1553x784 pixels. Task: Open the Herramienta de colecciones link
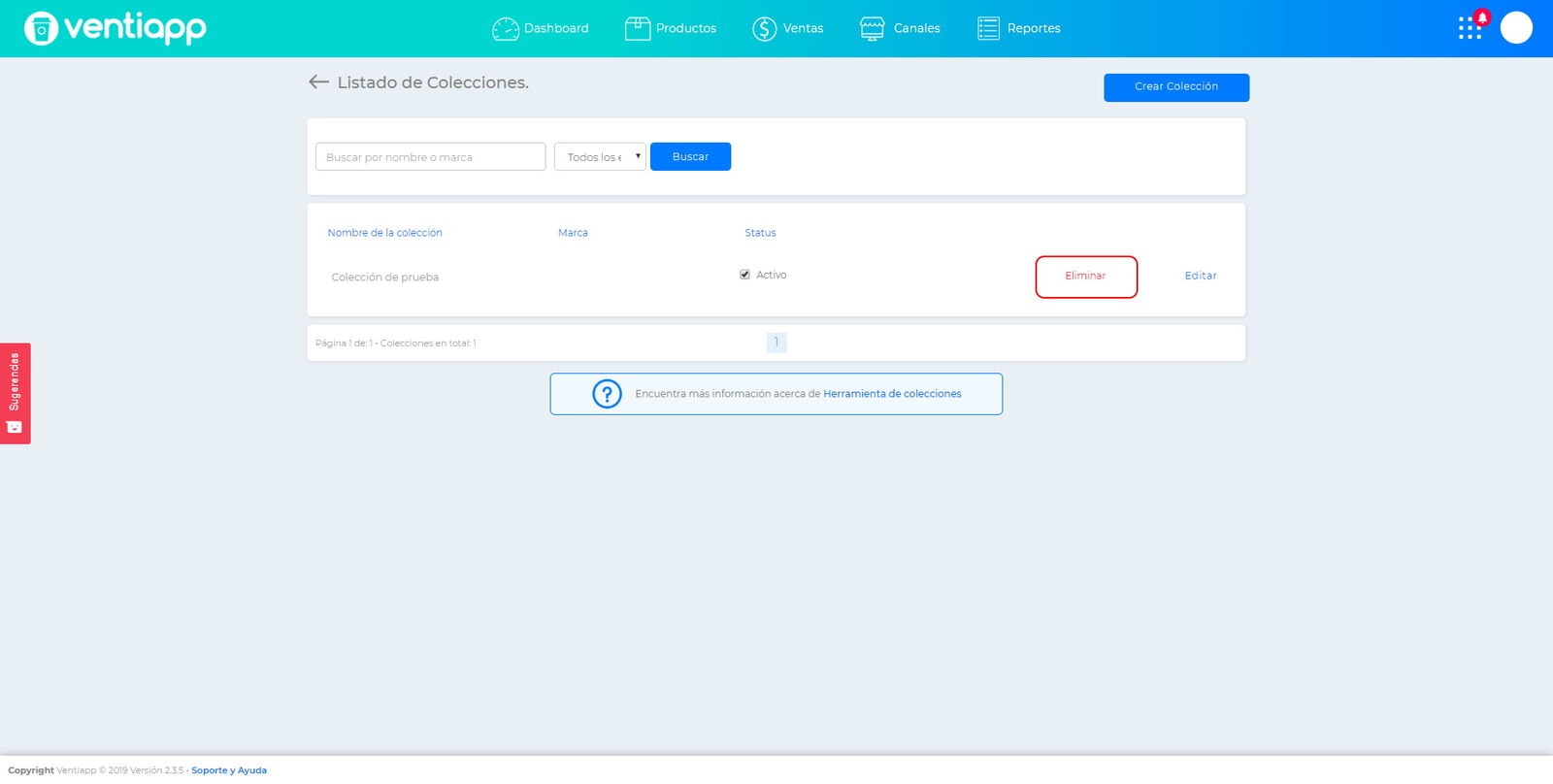[x=892, y=394]
